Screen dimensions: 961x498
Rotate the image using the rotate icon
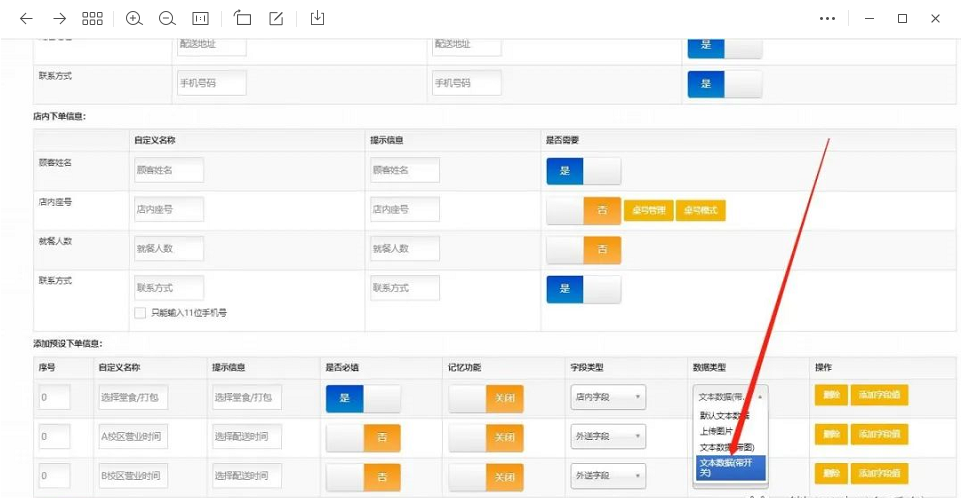point(243,18)
